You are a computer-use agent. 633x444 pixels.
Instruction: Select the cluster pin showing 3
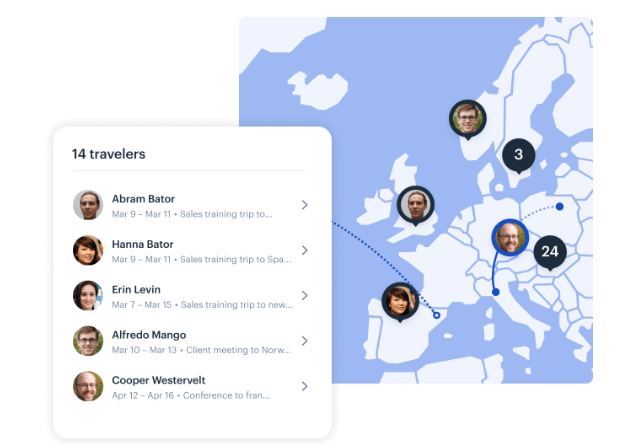click(519, 155)
